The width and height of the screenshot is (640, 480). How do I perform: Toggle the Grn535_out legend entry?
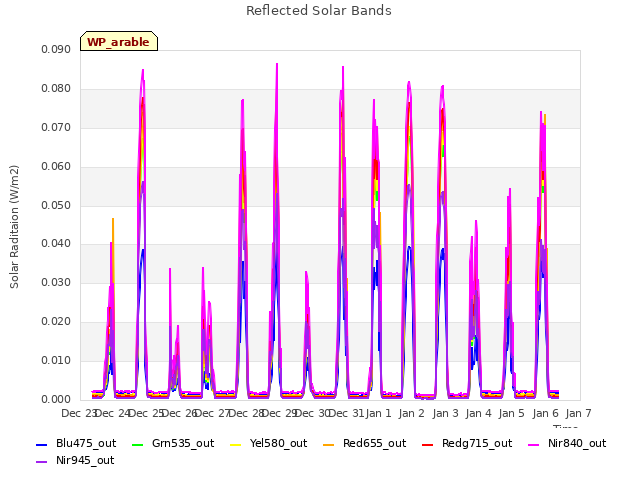pyautogui.click(x=173, y=443)
